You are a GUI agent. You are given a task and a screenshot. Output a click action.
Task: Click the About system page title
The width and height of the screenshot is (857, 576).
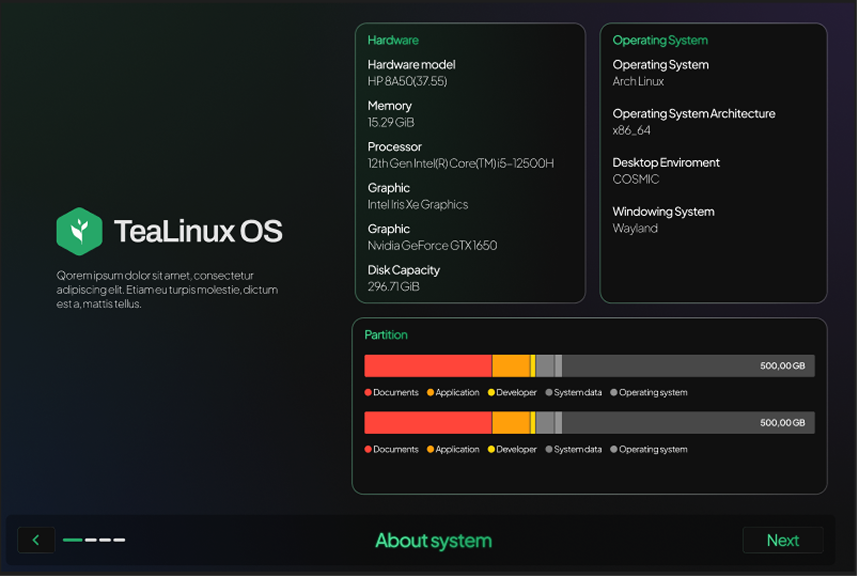(x=433, y=541)
